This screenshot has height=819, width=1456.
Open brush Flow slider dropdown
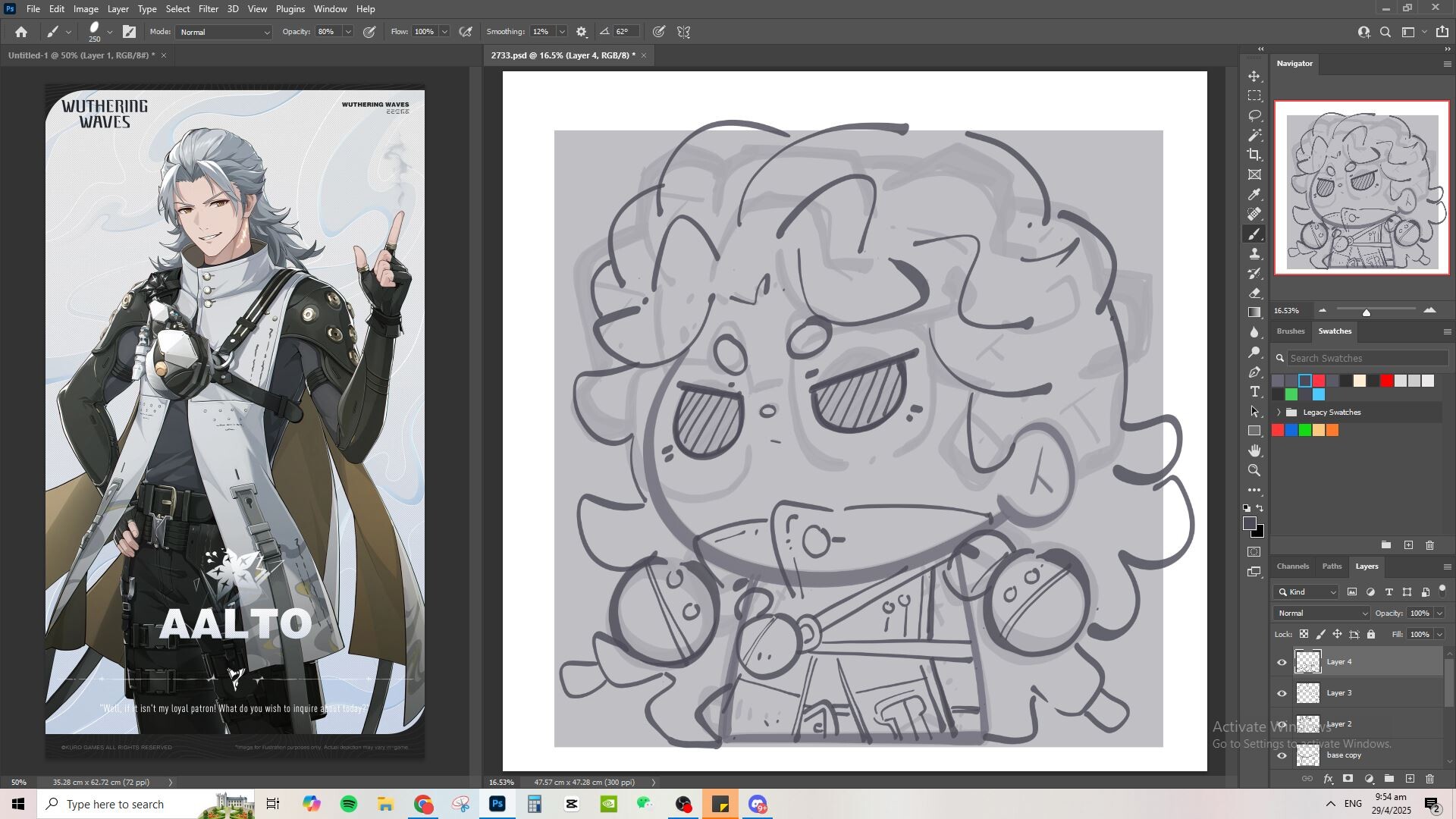click(445, 32)
